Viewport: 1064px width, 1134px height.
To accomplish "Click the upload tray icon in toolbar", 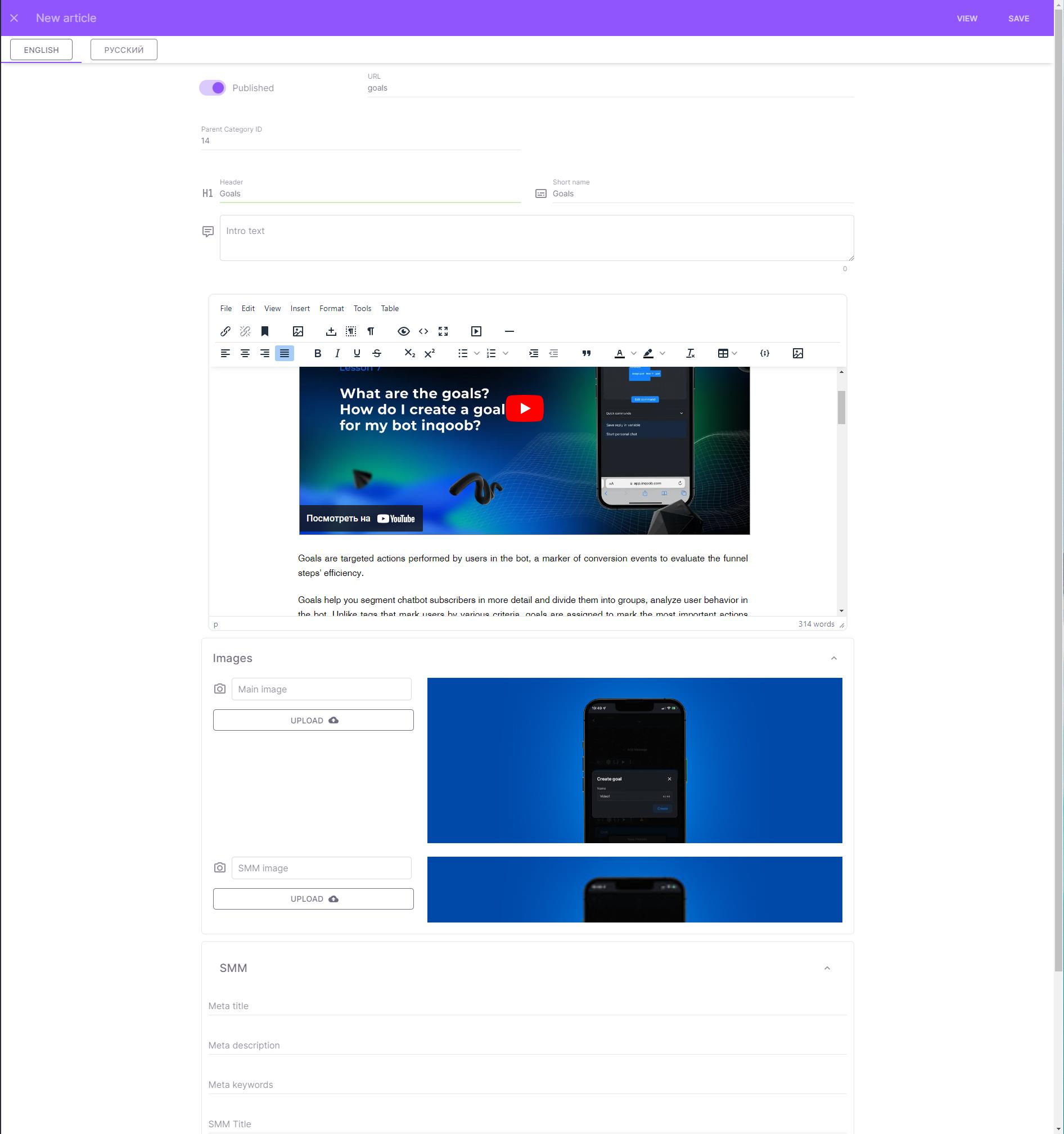I will pos(331,331).
